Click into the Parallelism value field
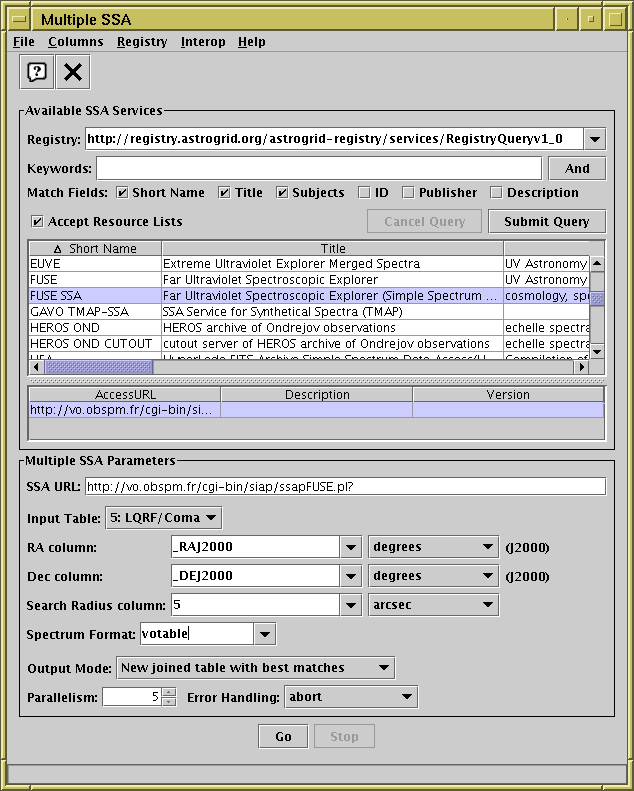 click(132, 697)
